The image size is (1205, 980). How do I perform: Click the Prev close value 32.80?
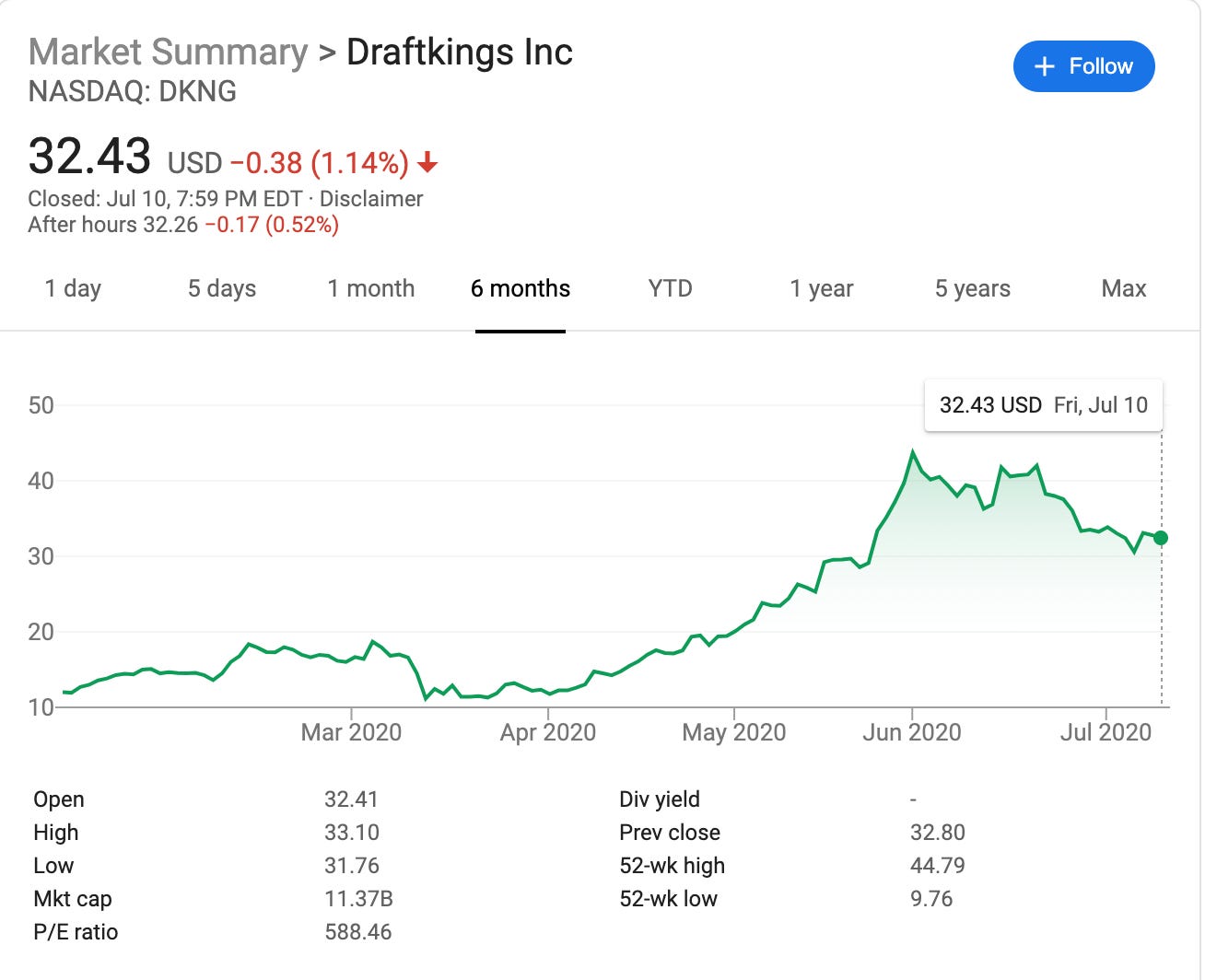[x=938, y=833]
